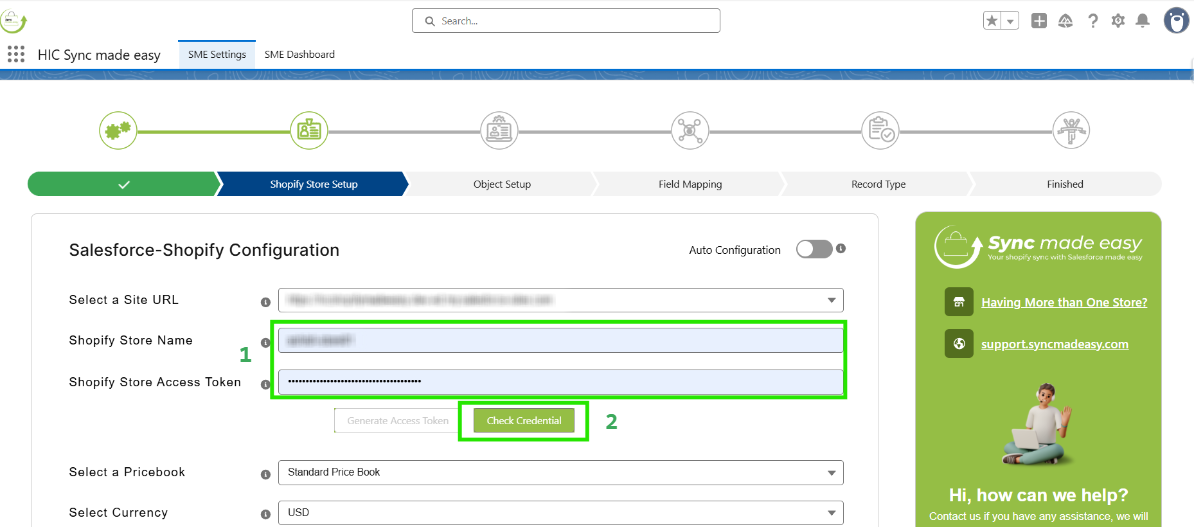This screenshot has height=527, width=1194.
Task: Click info icon beside Shopify Store Name
Action: coord(266,343)
